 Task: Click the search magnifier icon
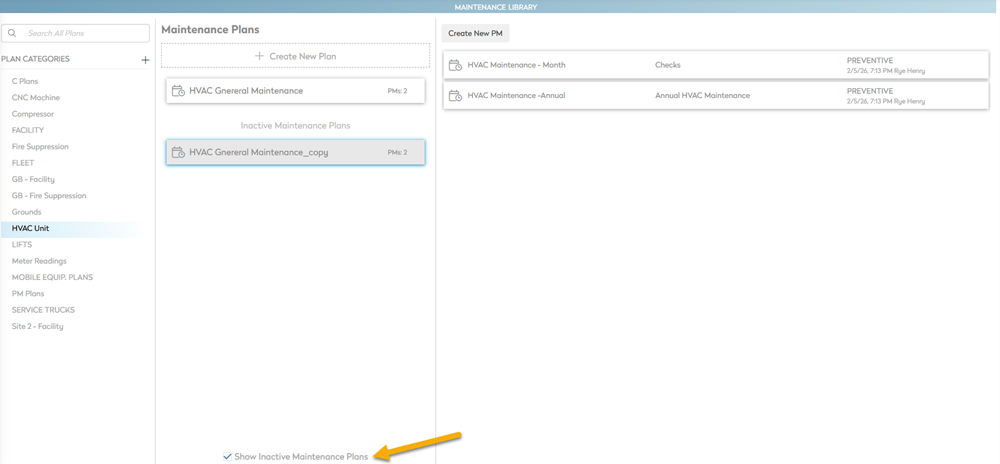[x=12, y=33]
